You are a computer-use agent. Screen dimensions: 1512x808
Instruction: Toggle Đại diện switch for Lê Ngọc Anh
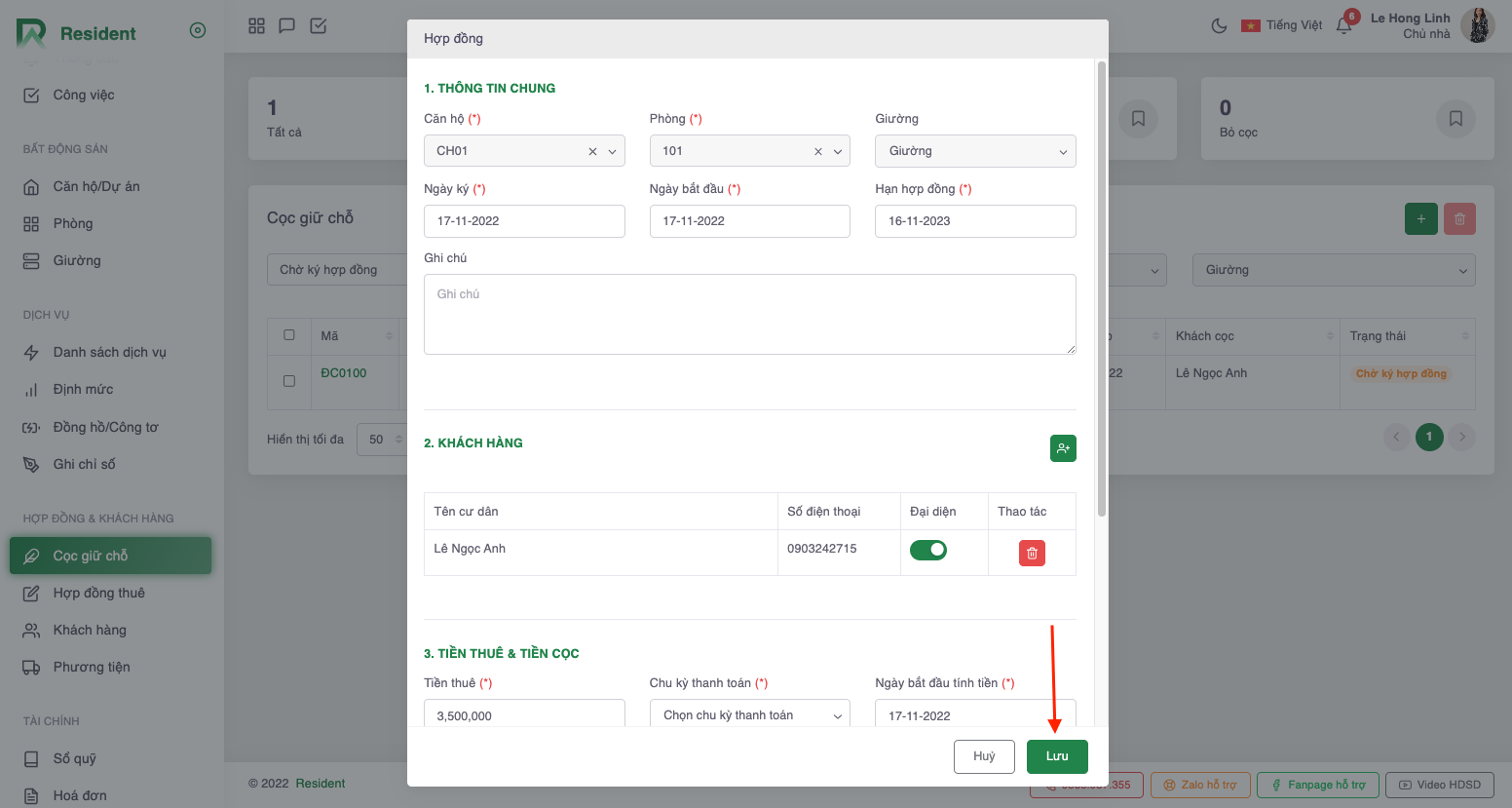tap(928, 551)
